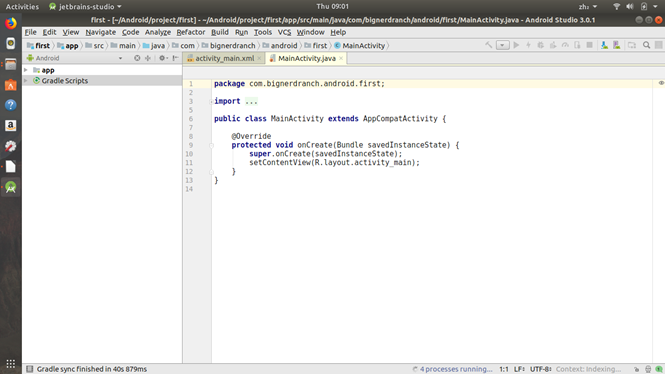Viewport: 665px width, 374px height.
Task: Open the View menu
Action: pyautogui.click(x=71, y=32)
